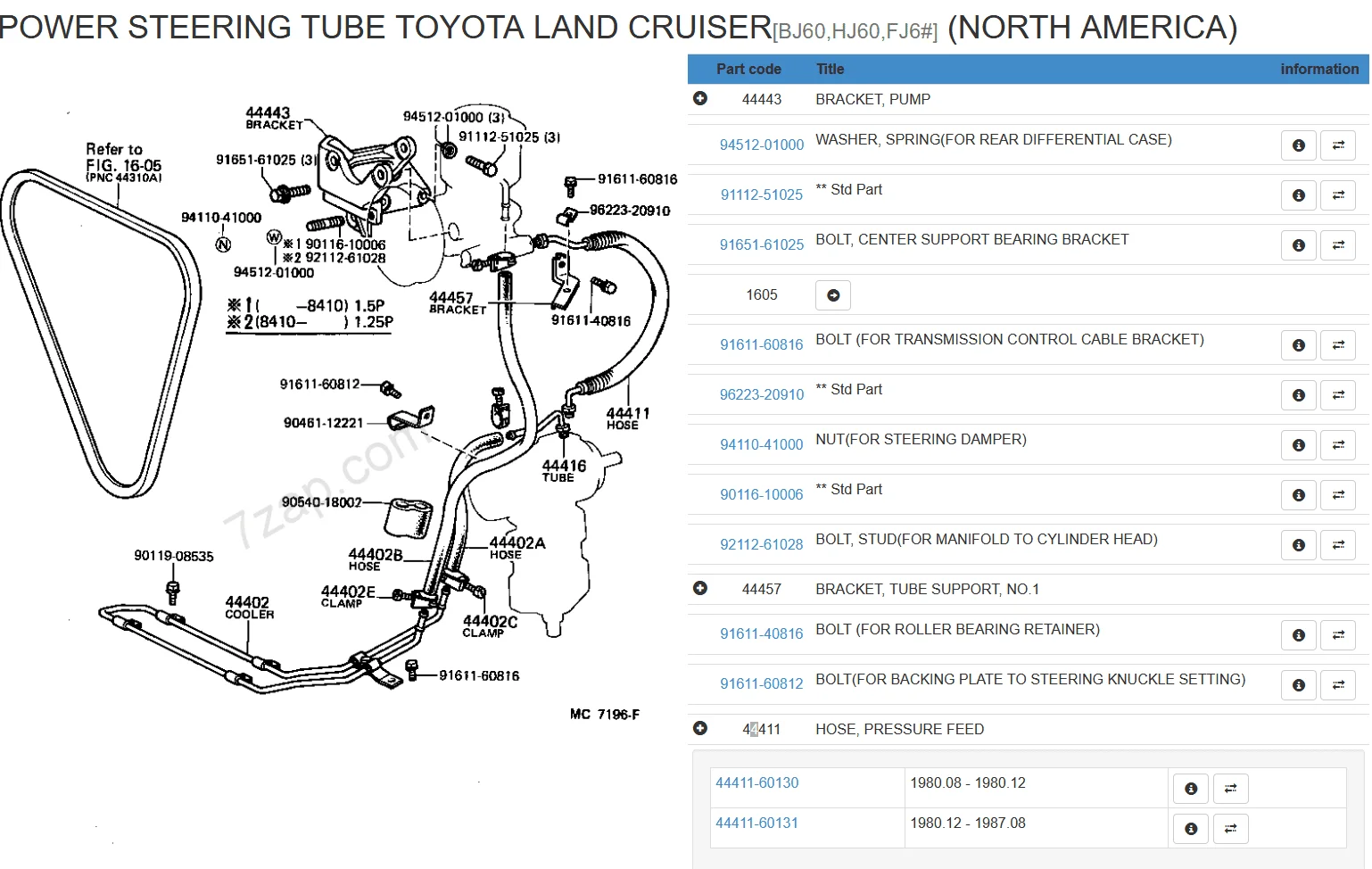Image resolution: width=1372 pixels, height=869 pixels.
Task: Show replacements for part 92112-61028
Action: [x=1338, y=545]
